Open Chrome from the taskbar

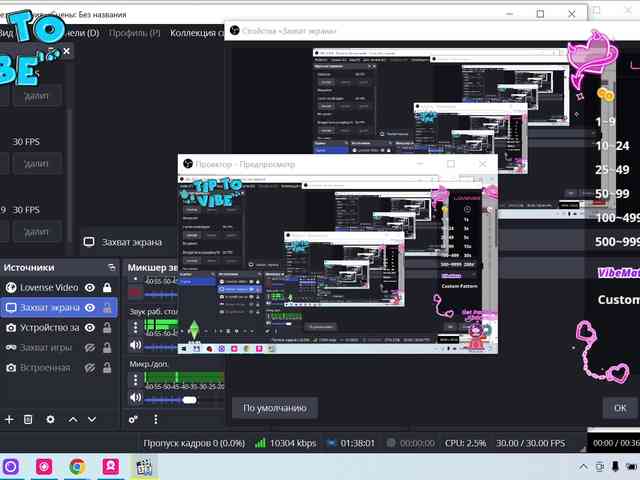click(x=77, y=466)
